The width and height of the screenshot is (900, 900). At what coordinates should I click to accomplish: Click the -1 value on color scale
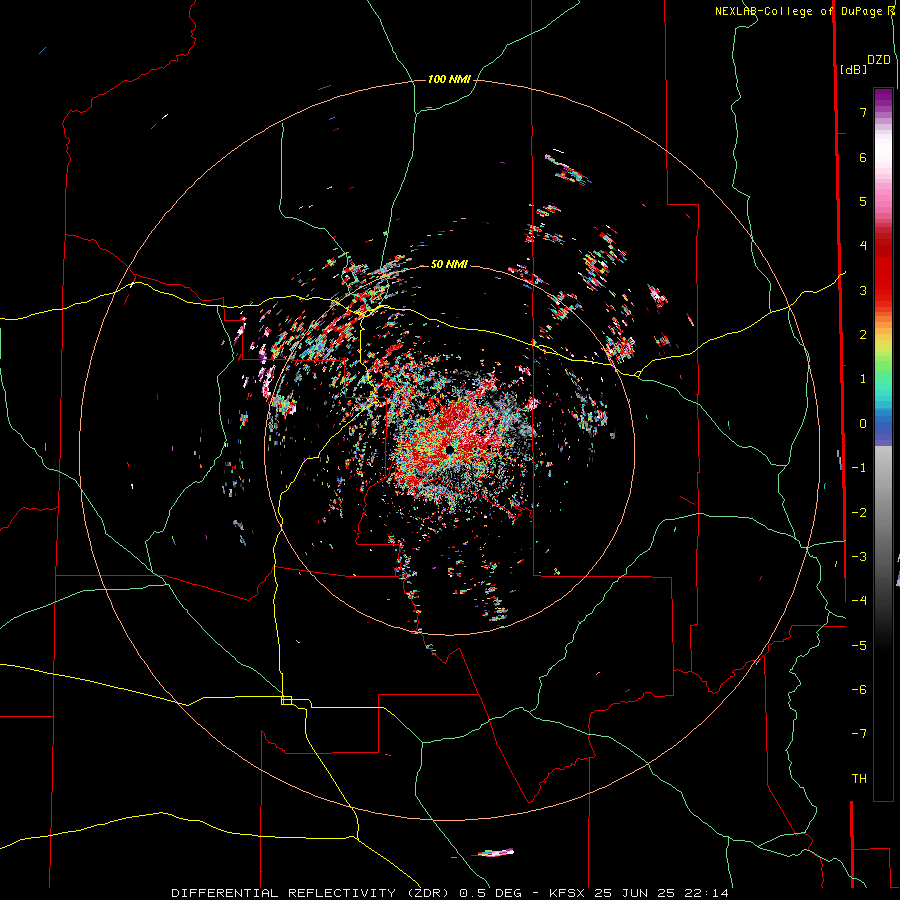click(x=859, y=468)
